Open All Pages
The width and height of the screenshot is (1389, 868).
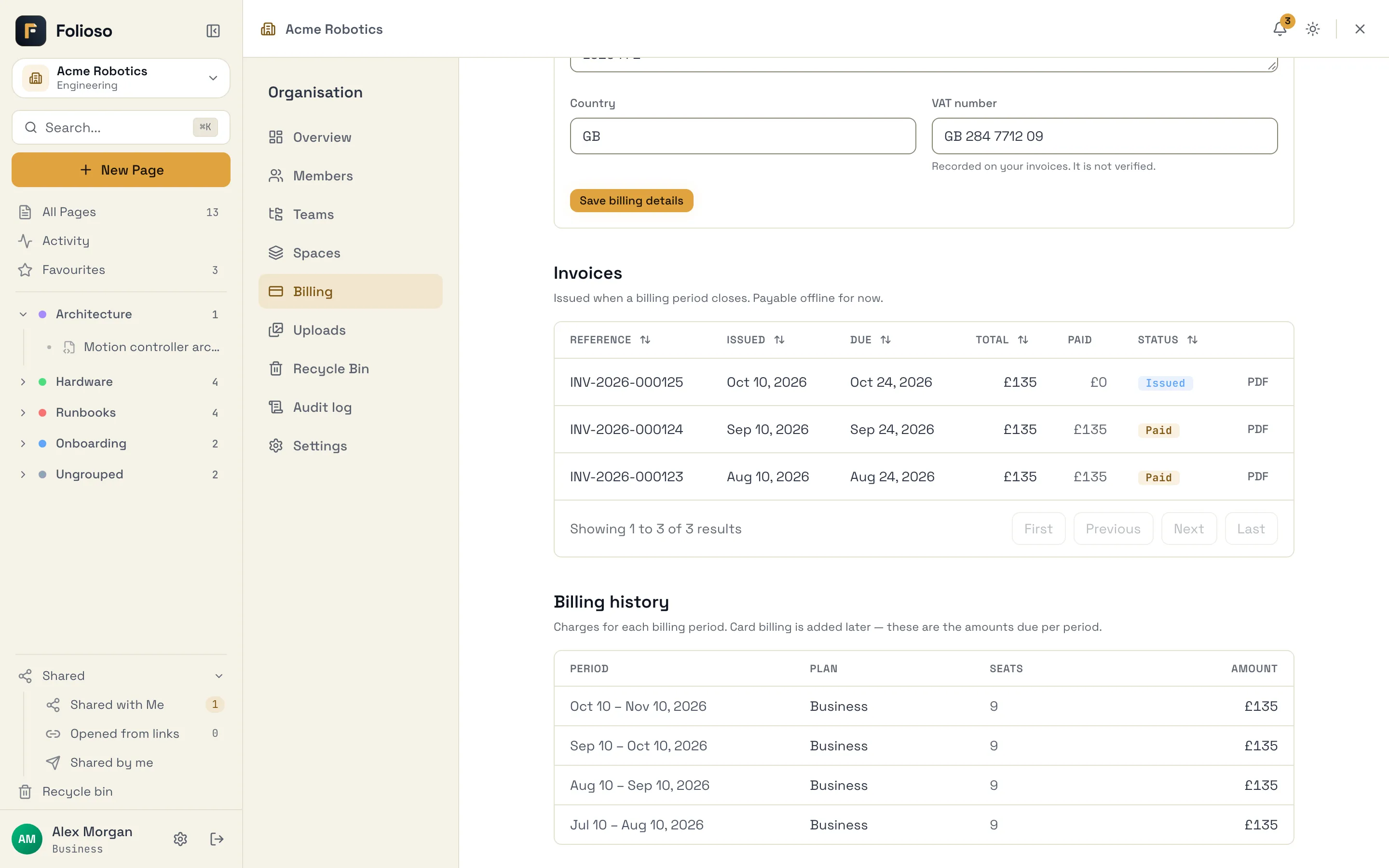(121, 212)
